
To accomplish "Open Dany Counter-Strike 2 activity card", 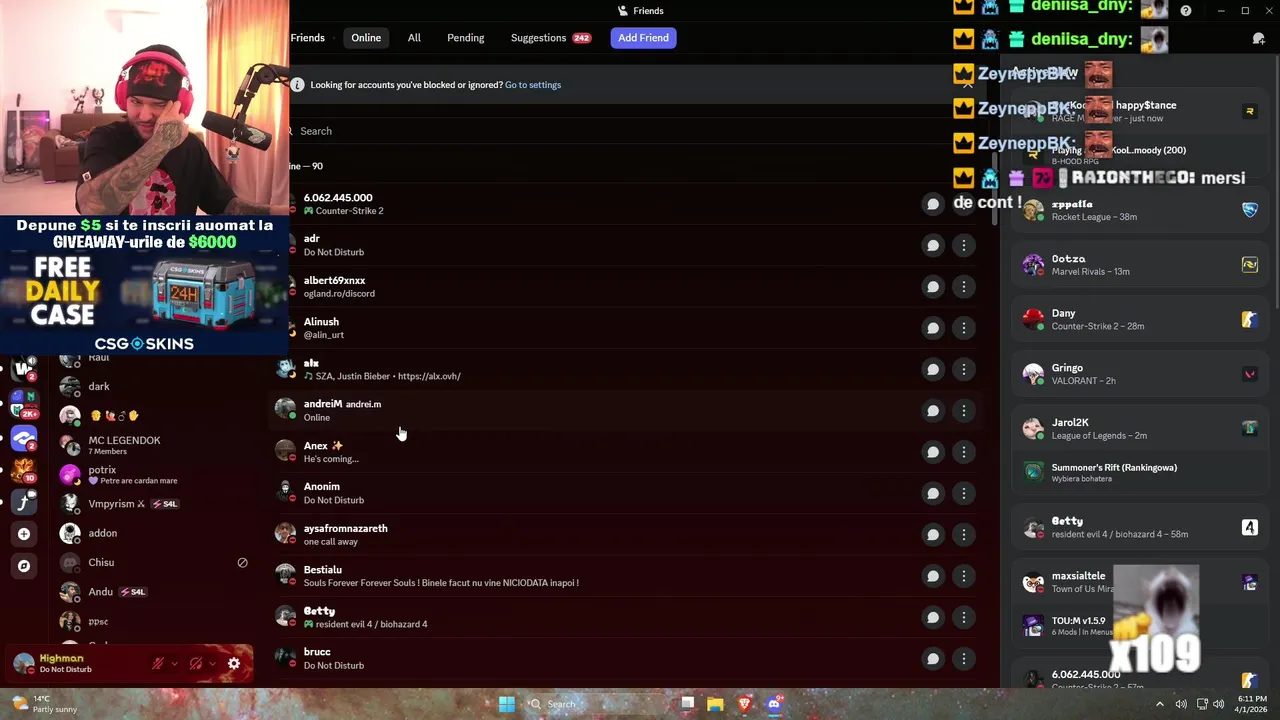I will [1138, 319].
